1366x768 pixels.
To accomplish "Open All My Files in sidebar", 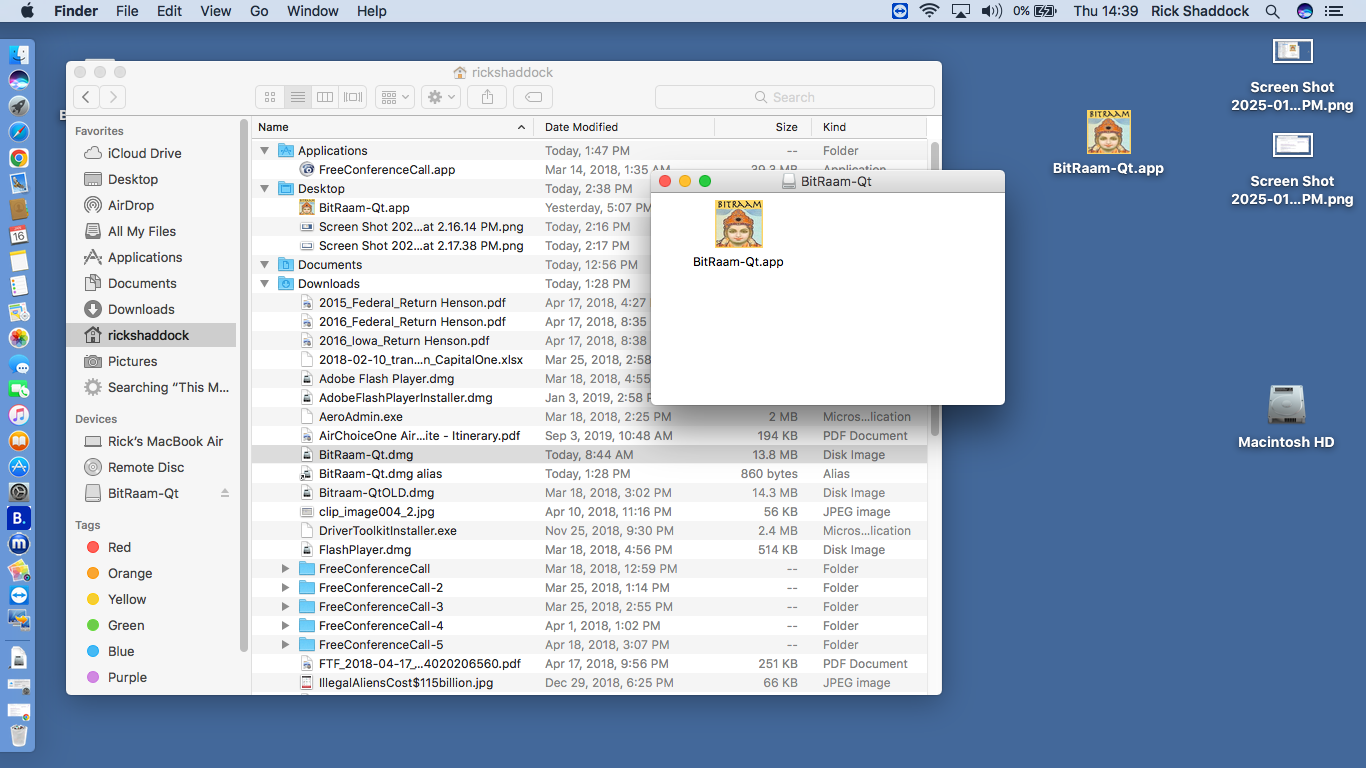I will 142,231.
